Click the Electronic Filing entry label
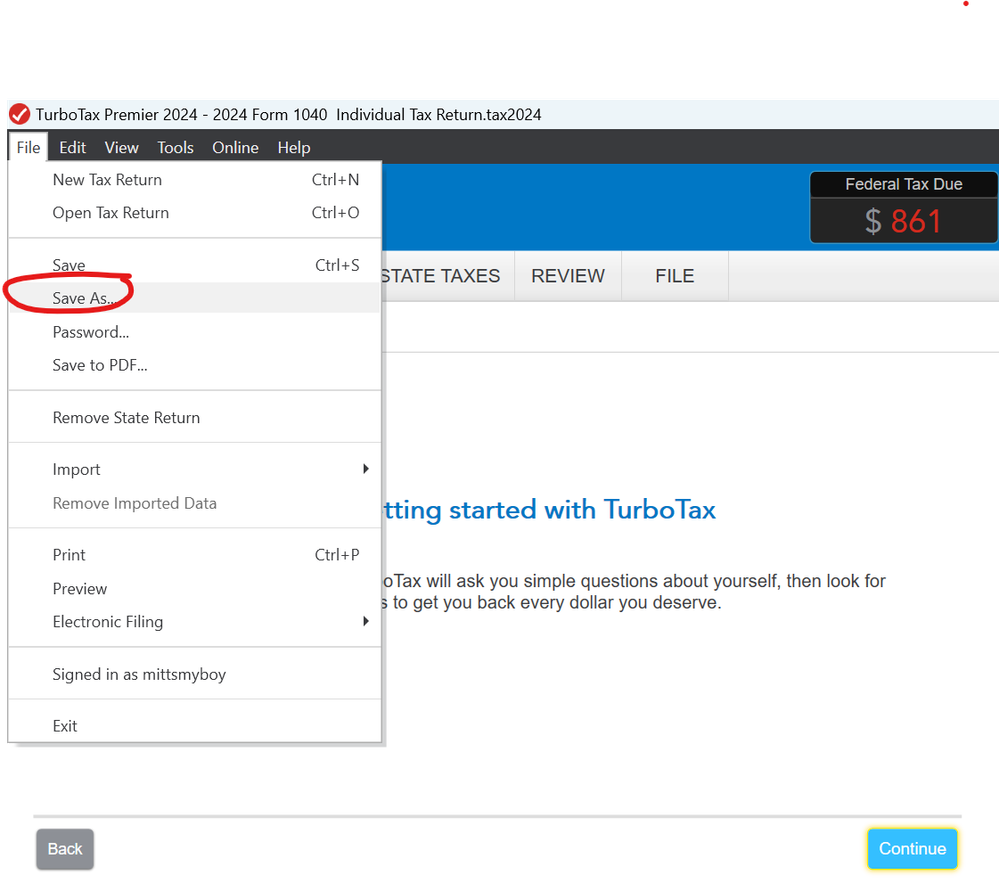Viewport: 999px width, 890px height. point(108,622)
